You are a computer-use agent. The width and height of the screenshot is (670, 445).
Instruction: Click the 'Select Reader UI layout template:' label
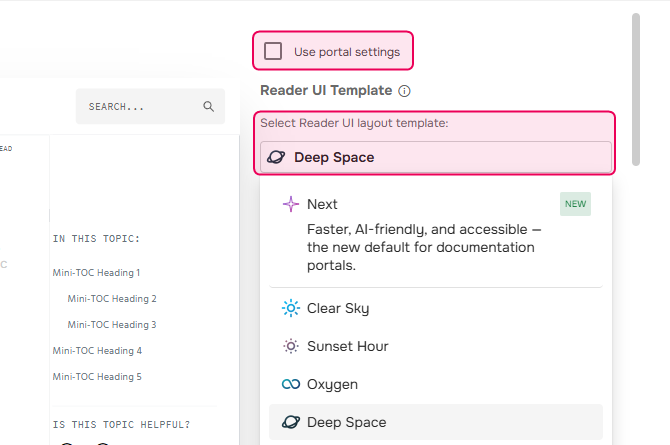pos(354,123)
